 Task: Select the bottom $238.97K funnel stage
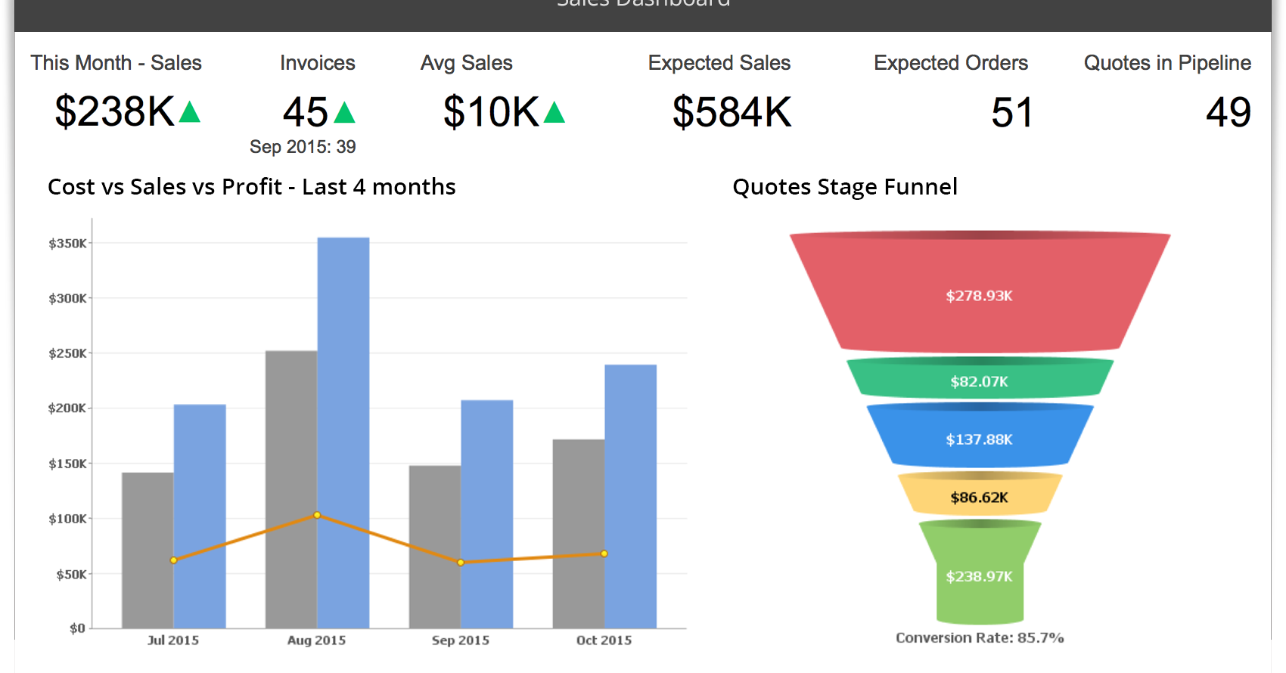(x=979, y=576)
